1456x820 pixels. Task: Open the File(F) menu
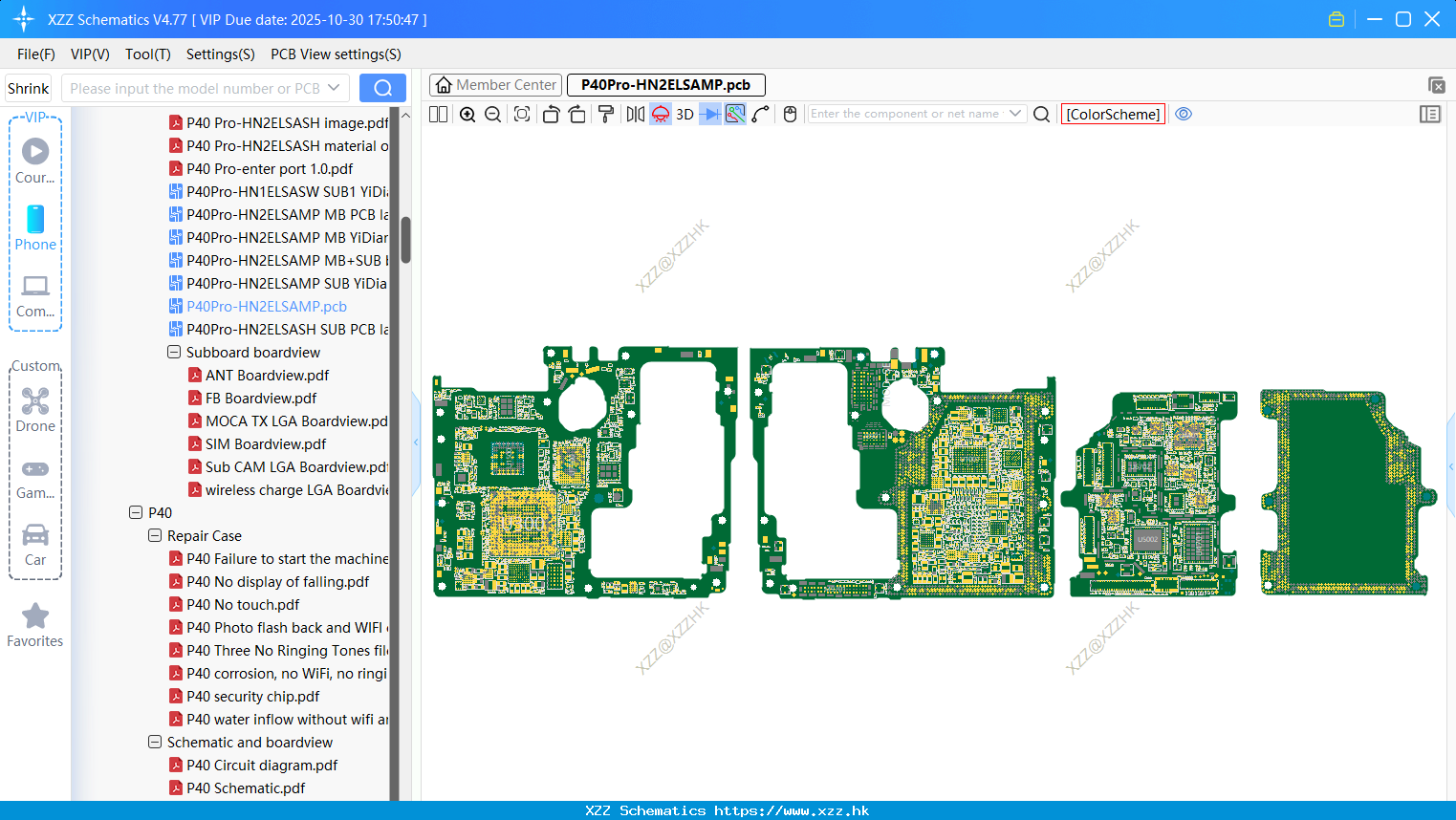pyautogui.click(x=36, y=54)
